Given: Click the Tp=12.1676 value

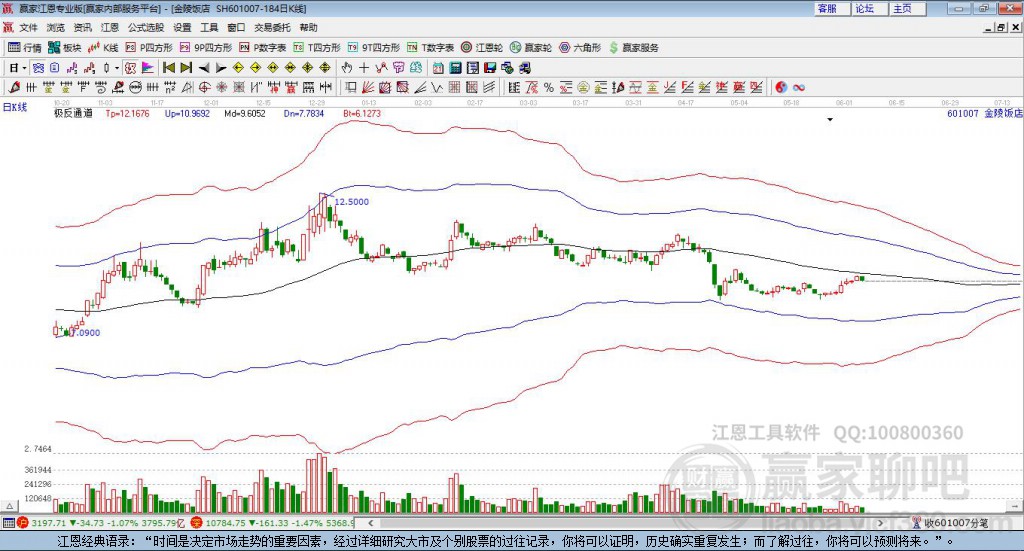Looking at the screenshot, I should [127, 114].
